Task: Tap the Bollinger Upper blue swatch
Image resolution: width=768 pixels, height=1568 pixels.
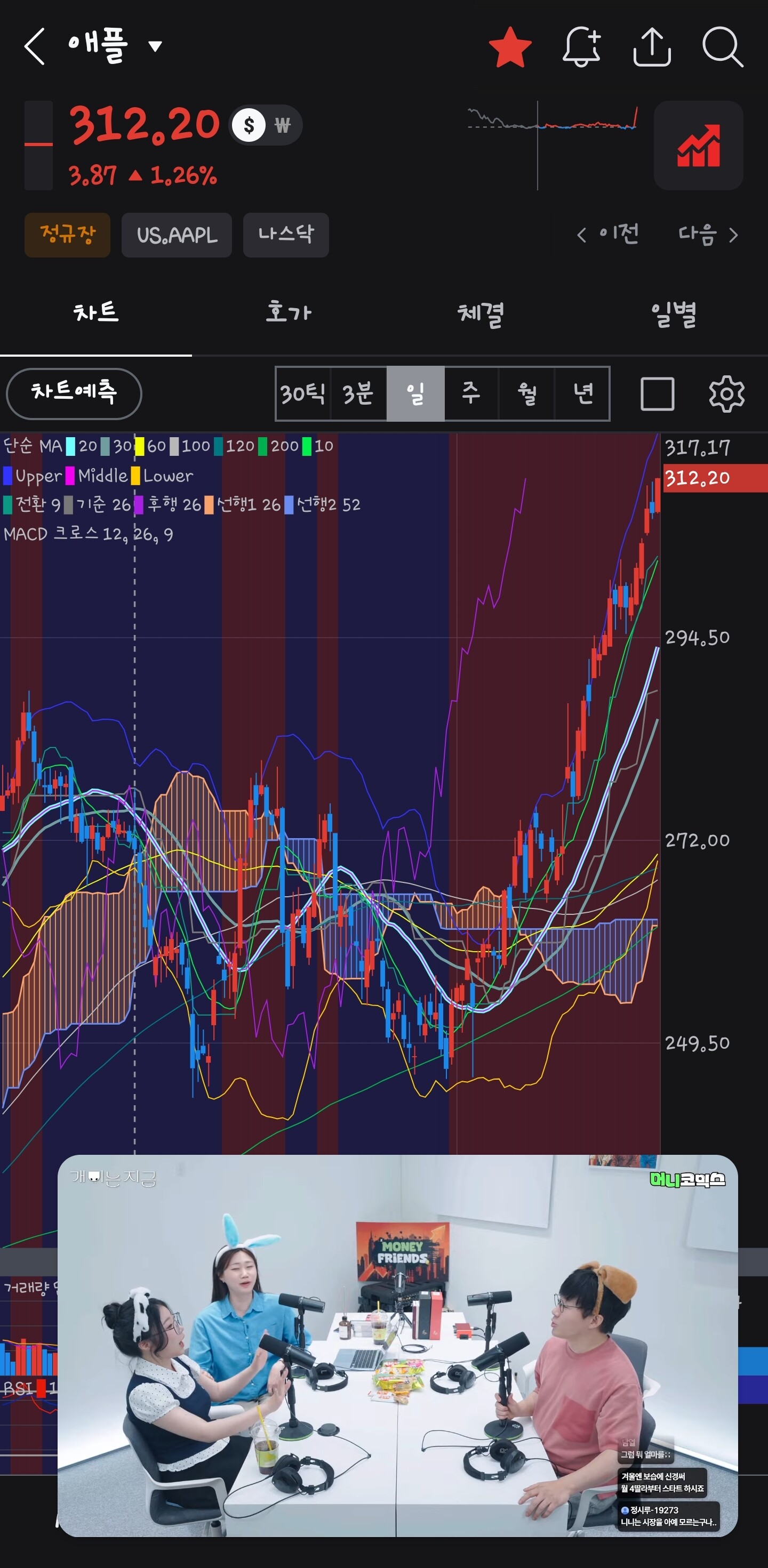Action: pos(8,476)
